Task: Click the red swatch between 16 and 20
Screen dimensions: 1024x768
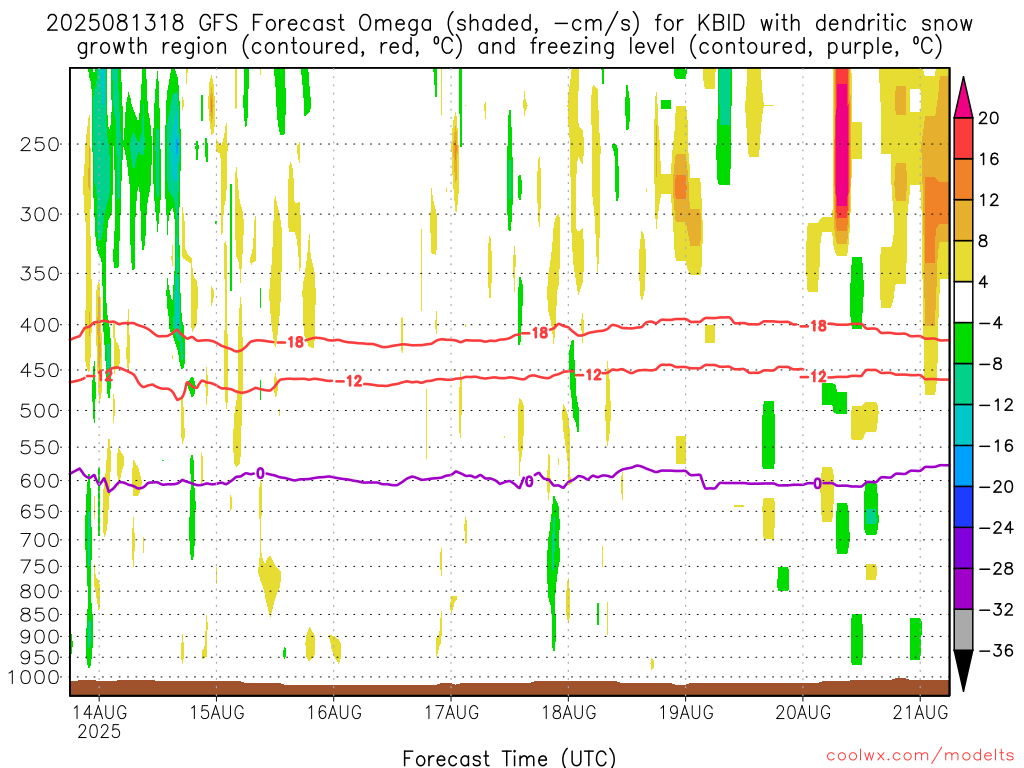Action: pos(963,138)
